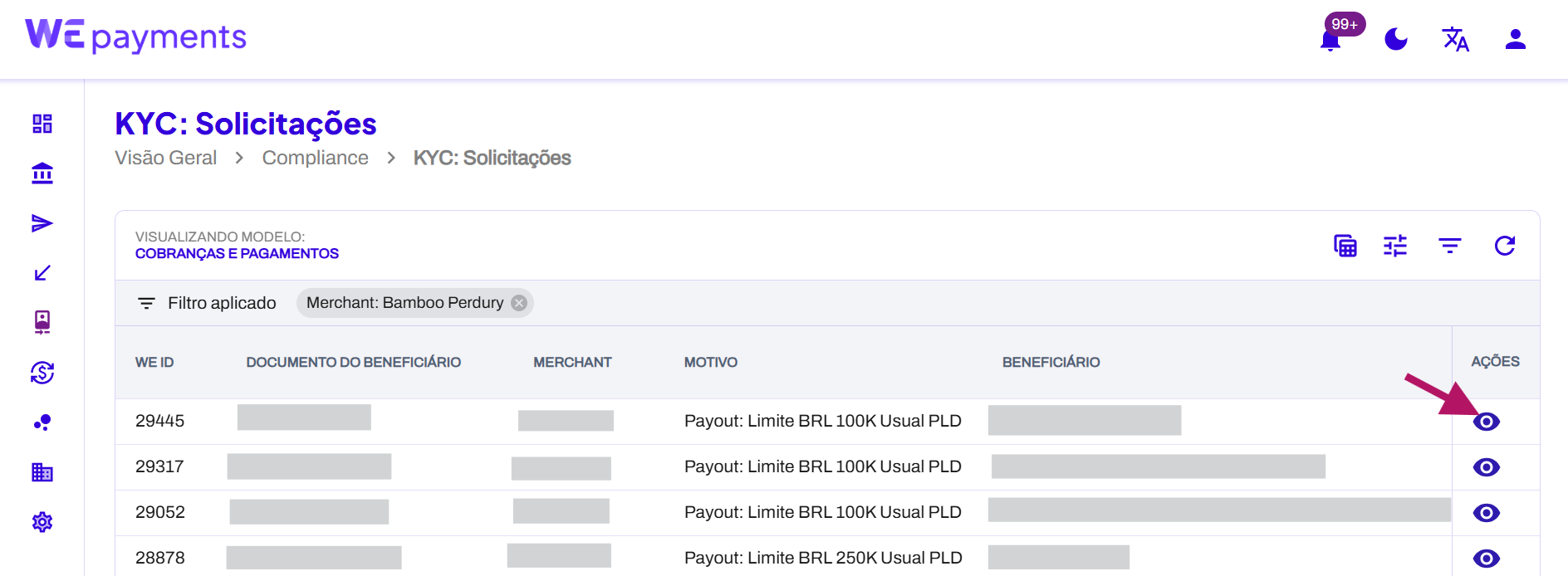Viewport: 1568px width, 576px height.
Task: Open the filter list icon in toolbar
Action: [x=1450, y=246]
